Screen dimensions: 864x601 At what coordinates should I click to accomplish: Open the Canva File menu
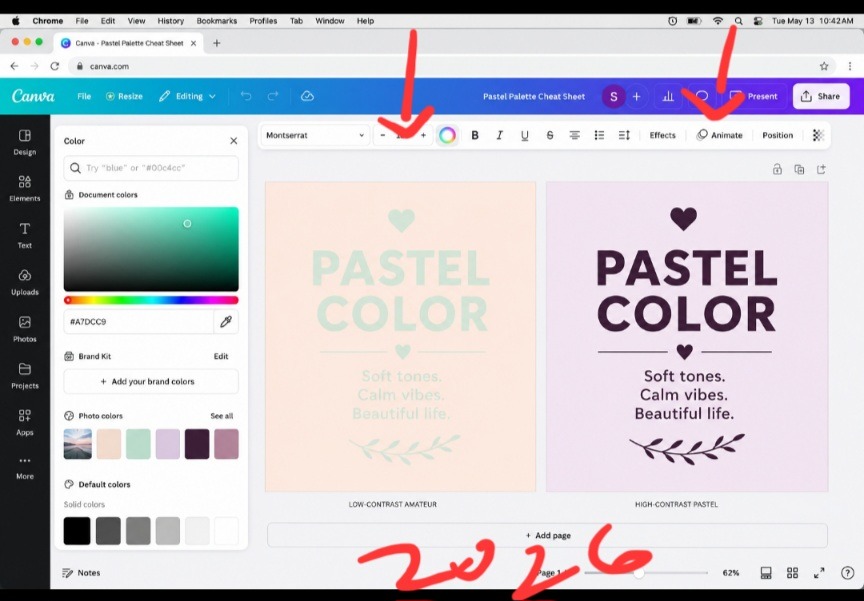pyautogui.click(x=84, y=96)
